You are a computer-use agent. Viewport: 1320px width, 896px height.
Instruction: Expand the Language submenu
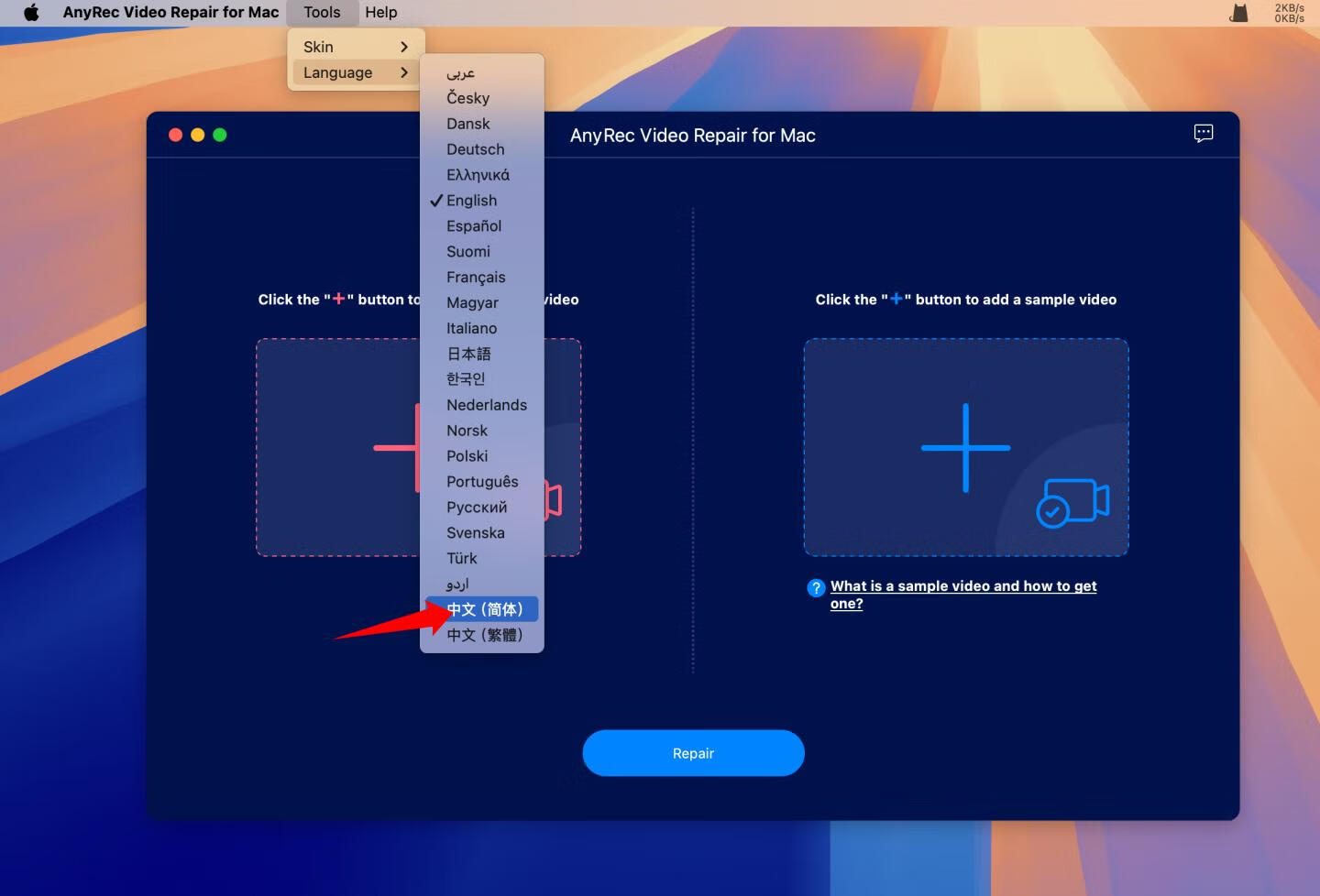click(356, 72)
